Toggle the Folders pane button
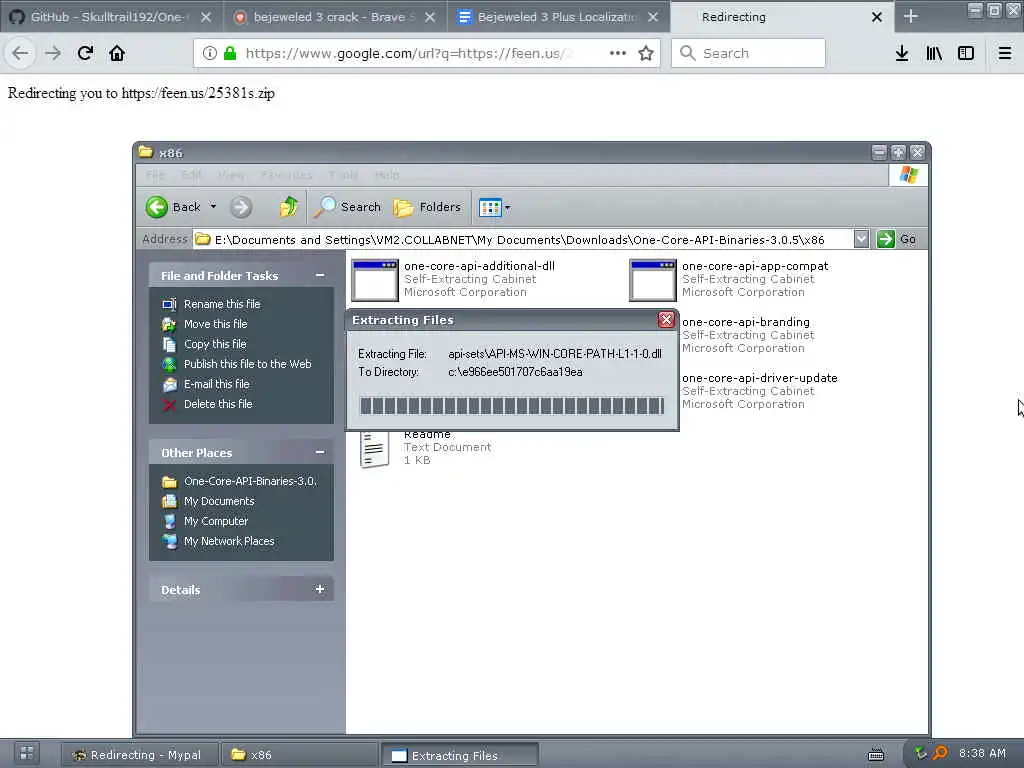This screenshot has height=768, width=1024. pyautogui.click(x=427, y=207)
